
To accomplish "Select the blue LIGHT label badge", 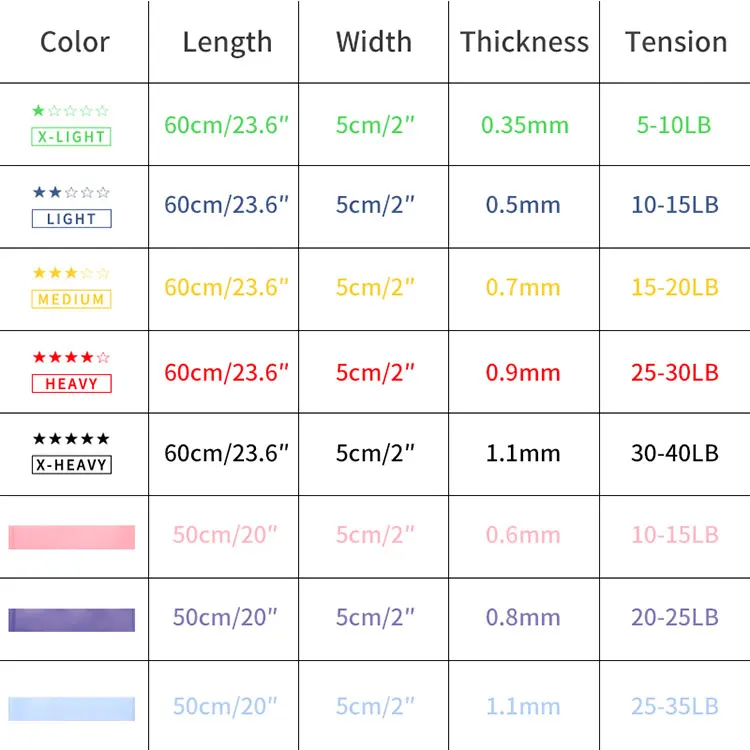I will pos(71,219).
